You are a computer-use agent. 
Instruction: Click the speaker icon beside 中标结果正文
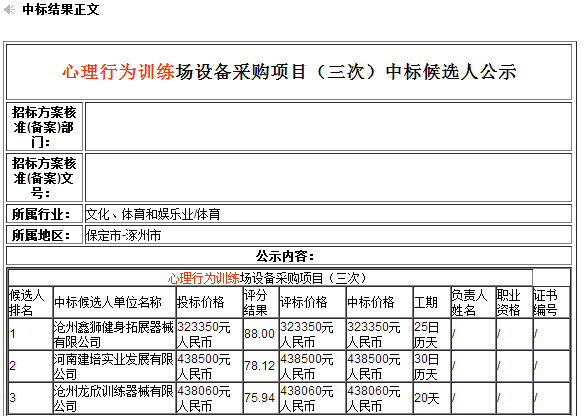click(9, 9)
